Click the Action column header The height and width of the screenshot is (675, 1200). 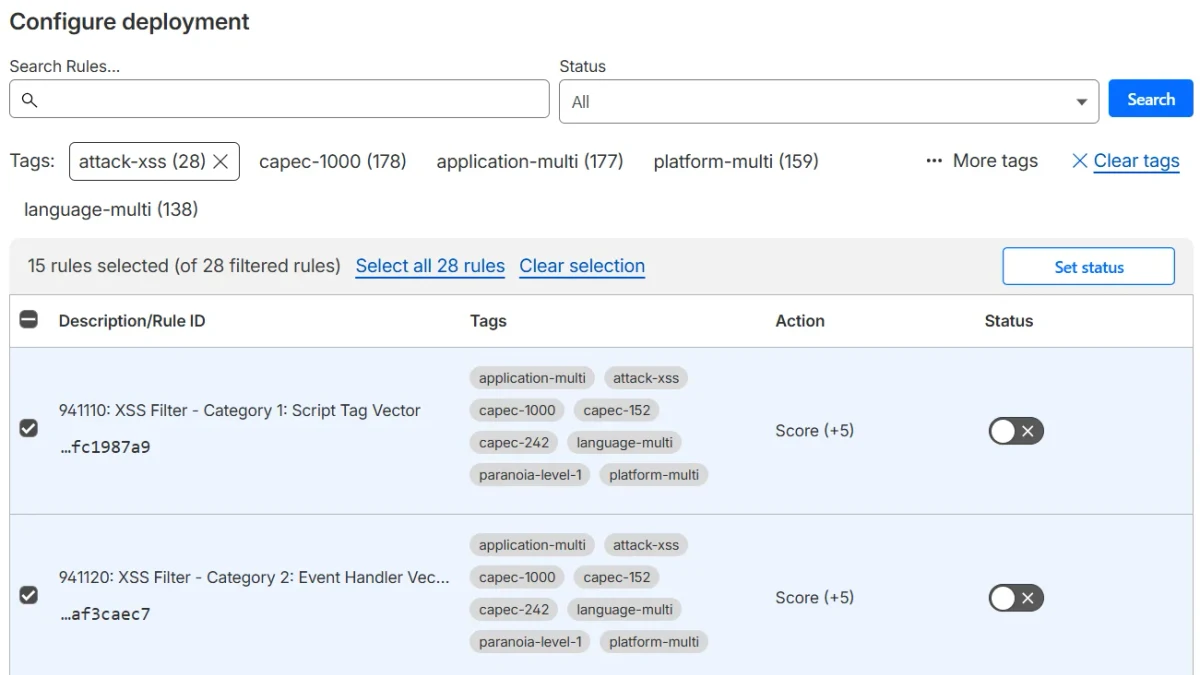(x=800, y=321)
